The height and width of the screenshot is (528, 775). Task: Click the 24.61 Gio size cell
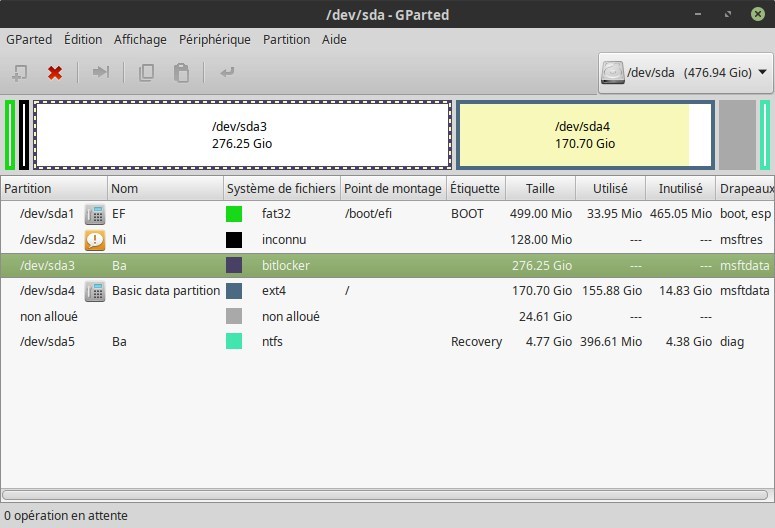pyautogui.click(x=545, y=316)
